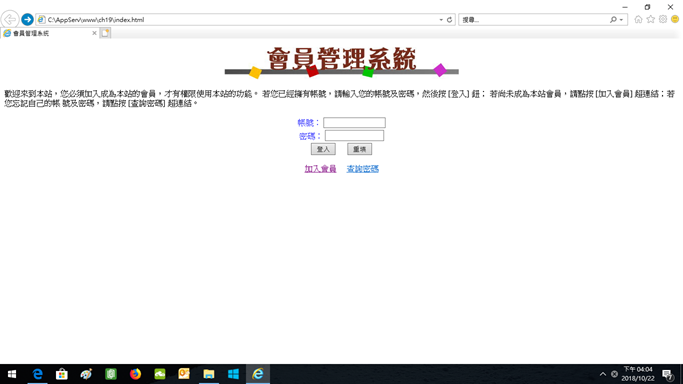Click the 重填 reset button
This screenshot has width=683, height=384.
click(x=359, y=149)
